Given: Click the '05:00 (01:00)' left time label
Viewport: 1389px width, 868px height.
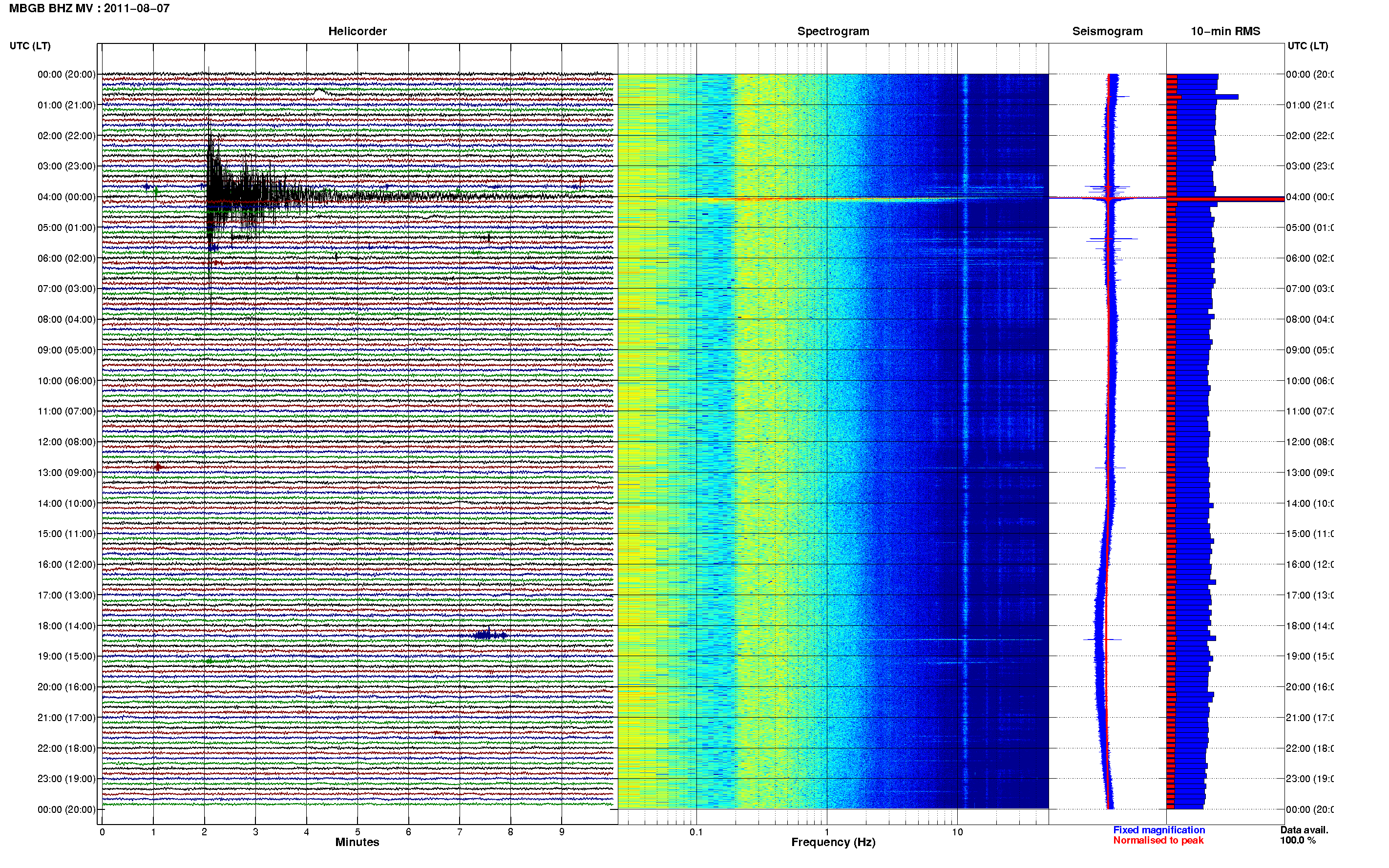Looking at the screenshot, I should 66,227.
